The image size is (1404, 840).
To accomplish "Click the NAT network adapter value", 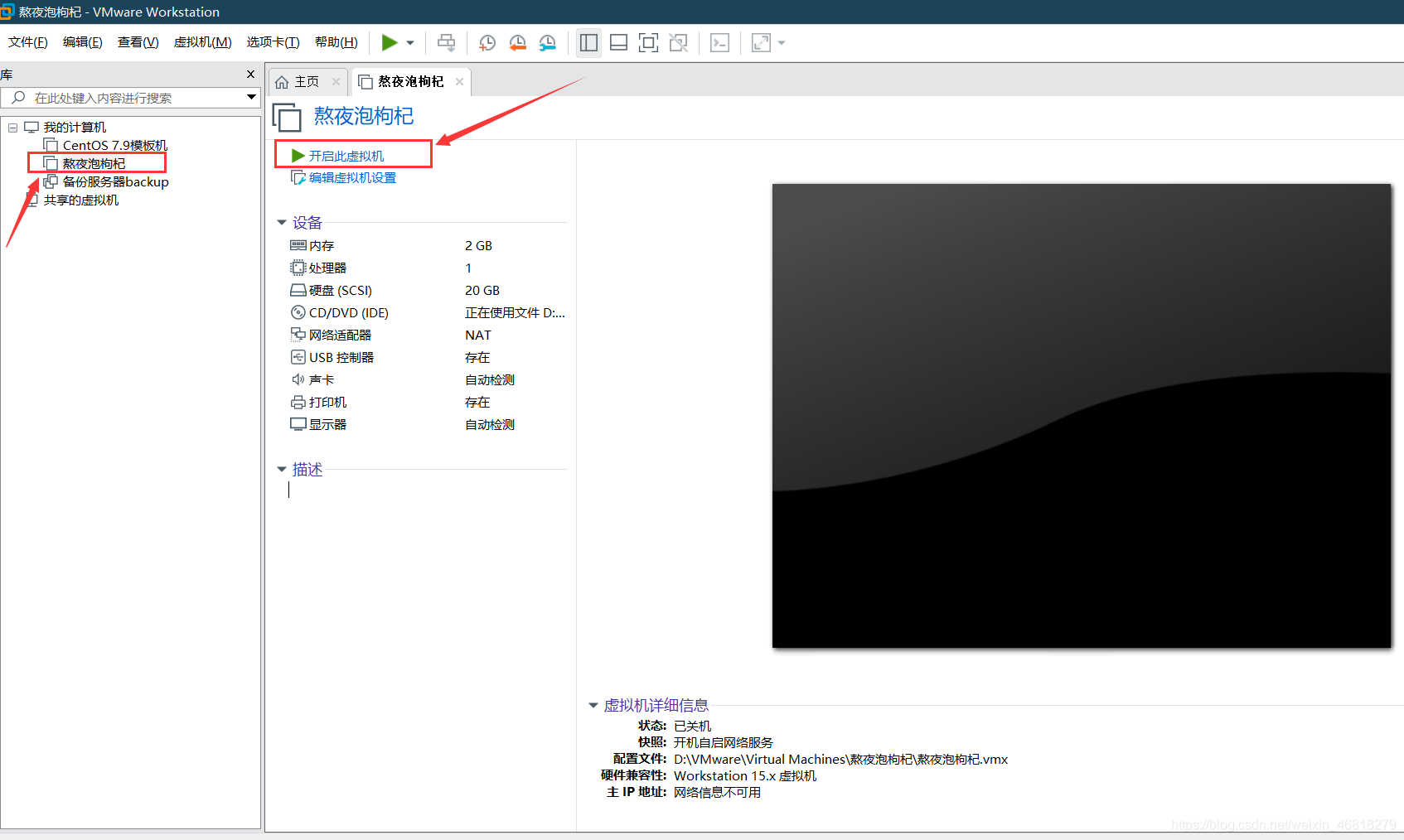I will click(478, 336).
